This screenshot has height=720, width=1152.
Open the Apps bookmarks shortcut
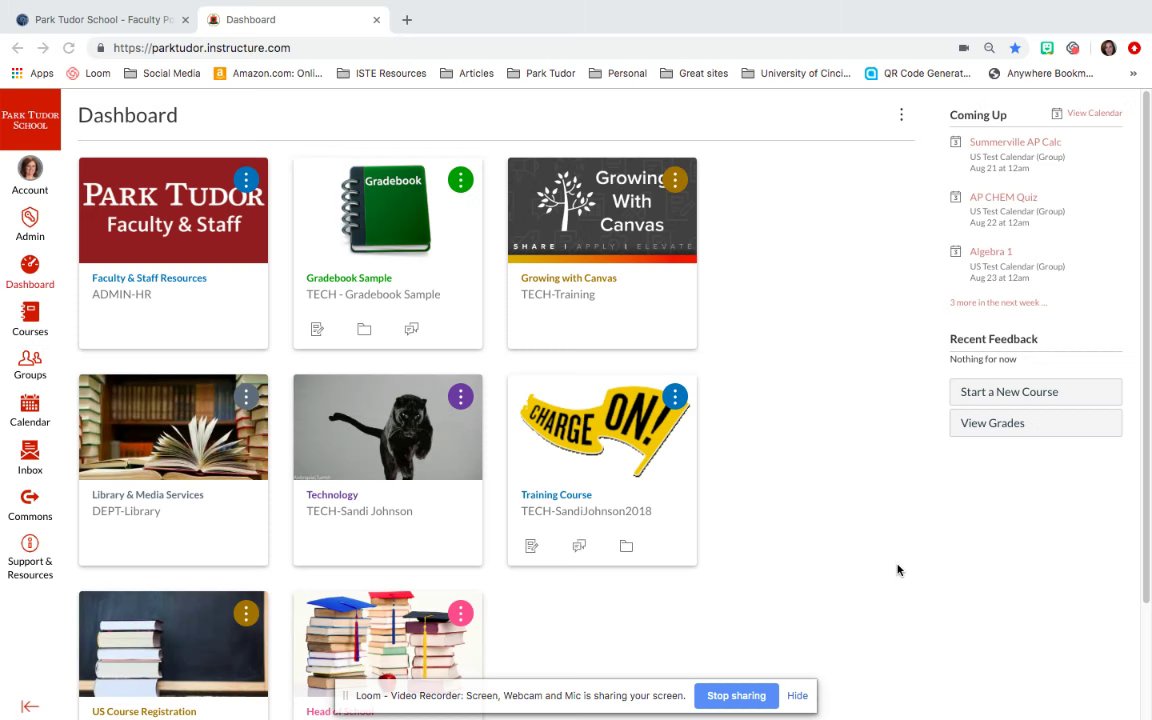click(x=32, y=73)
